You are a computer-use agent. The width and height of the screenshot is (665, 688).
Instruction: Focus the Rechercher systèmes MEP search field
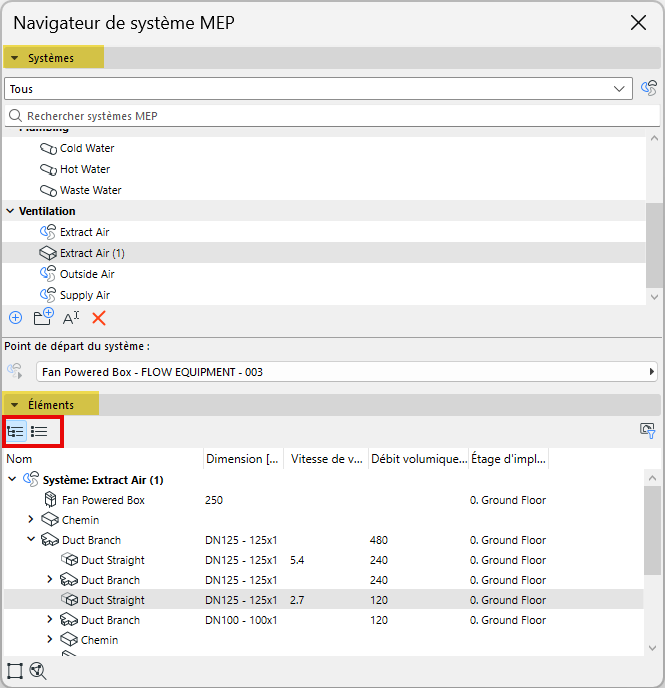[x=332, y=116]
